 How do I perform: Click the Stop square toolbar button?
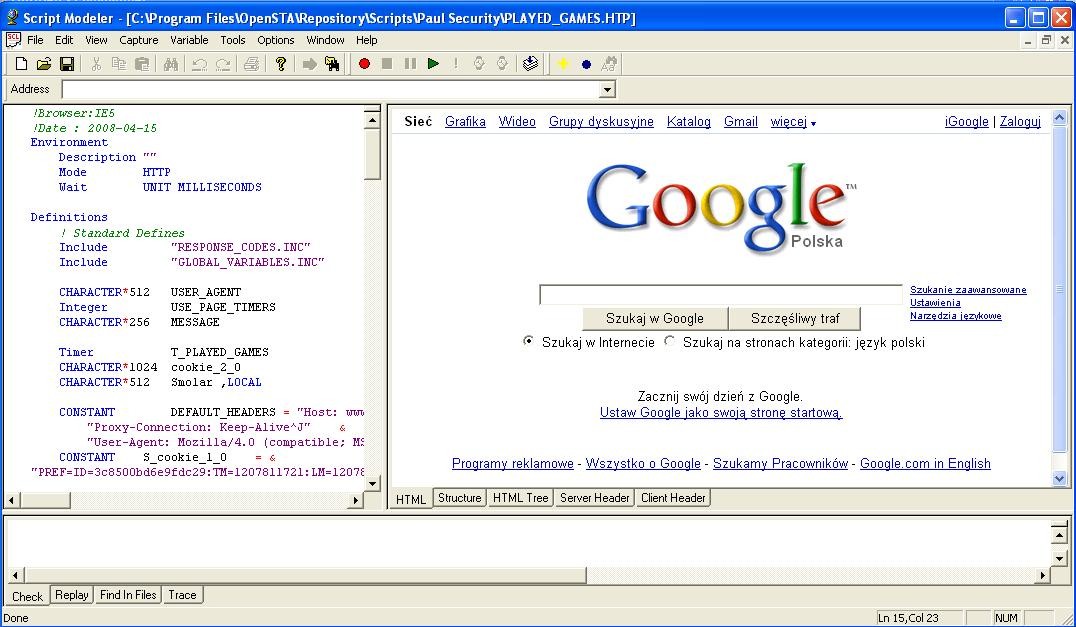coord(387,64)
